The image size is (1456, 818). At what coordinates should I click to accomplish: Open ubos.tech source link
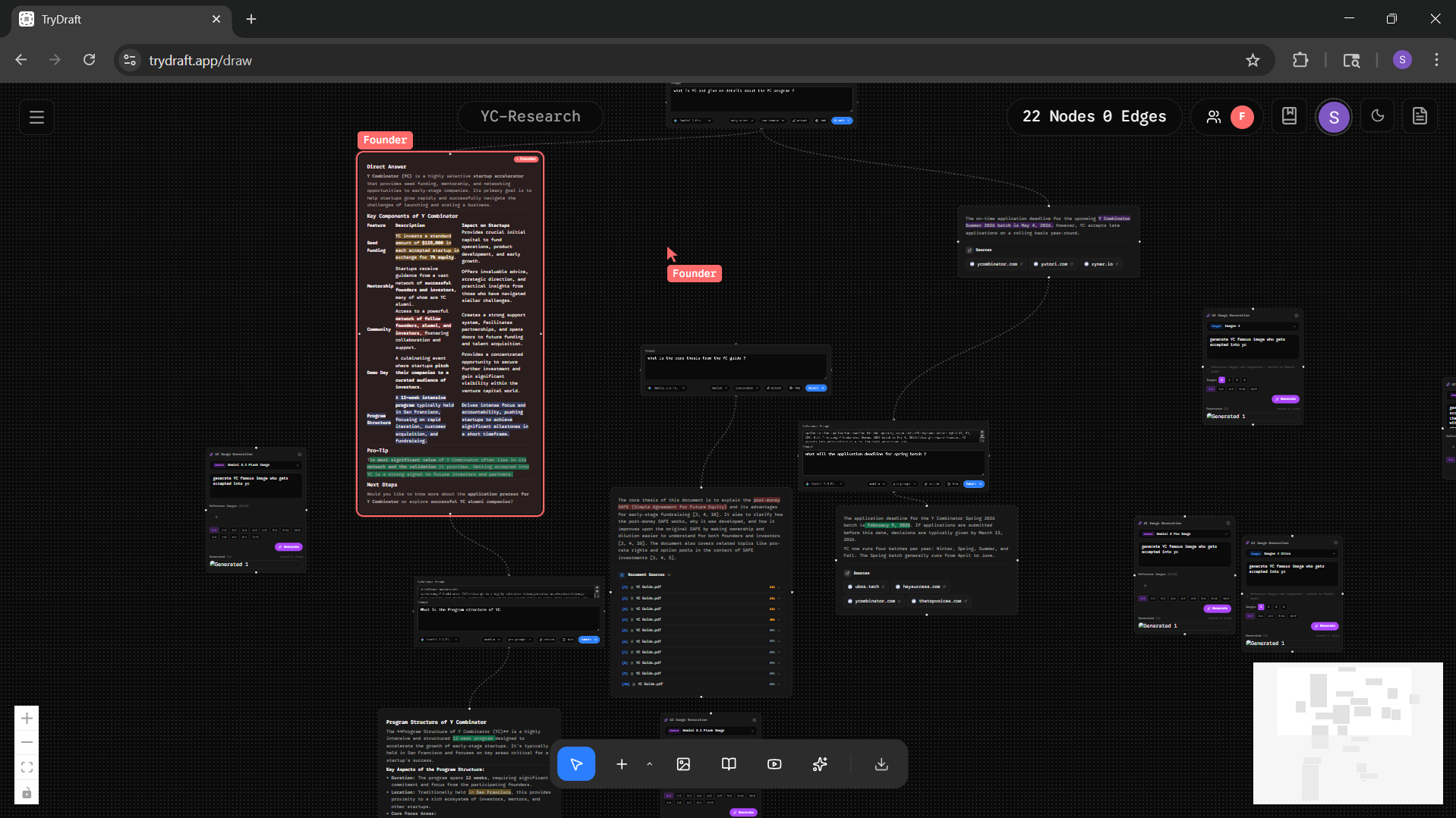coord(867,587)
